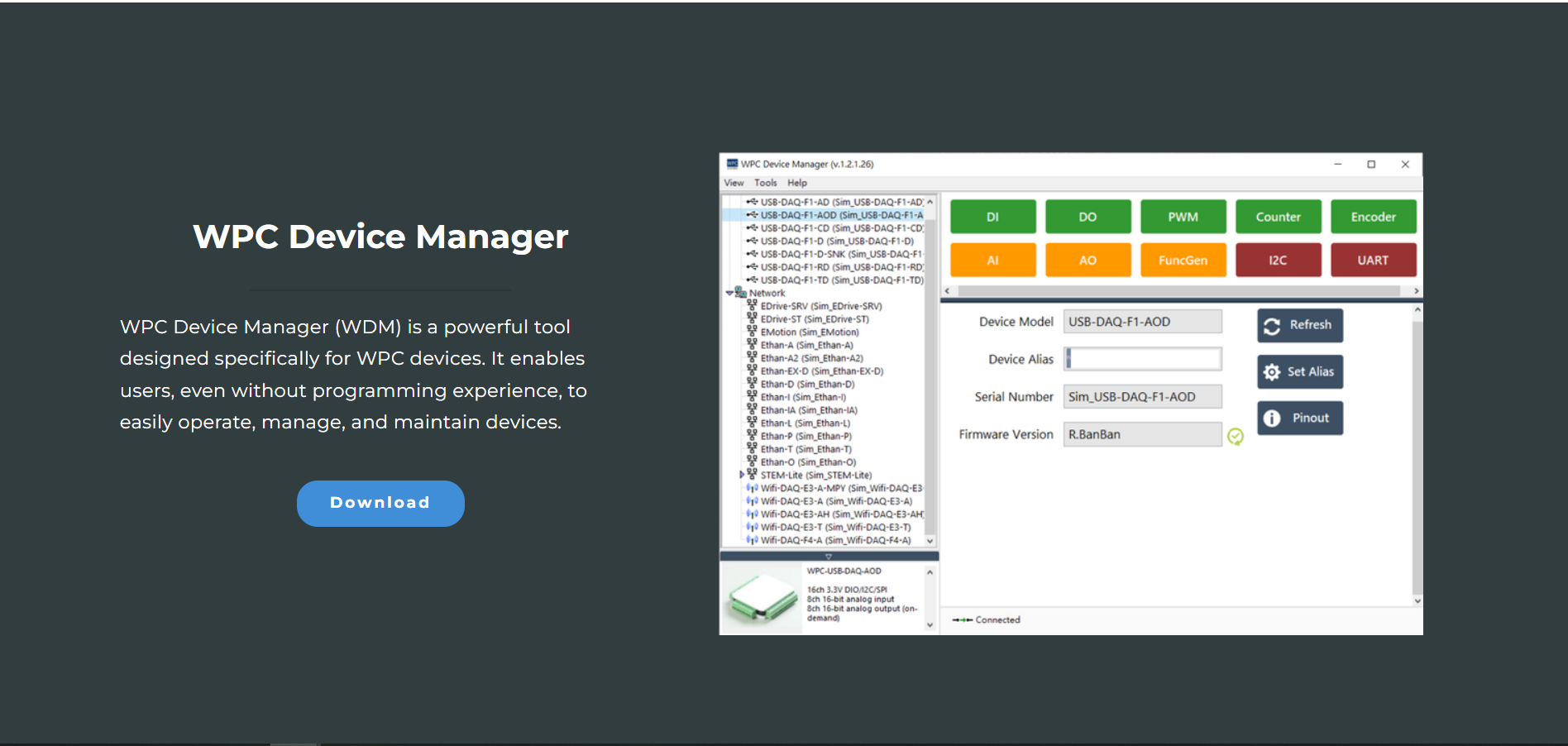
Task: Launch the FuncGen function generator
Action: [1183, 260]
